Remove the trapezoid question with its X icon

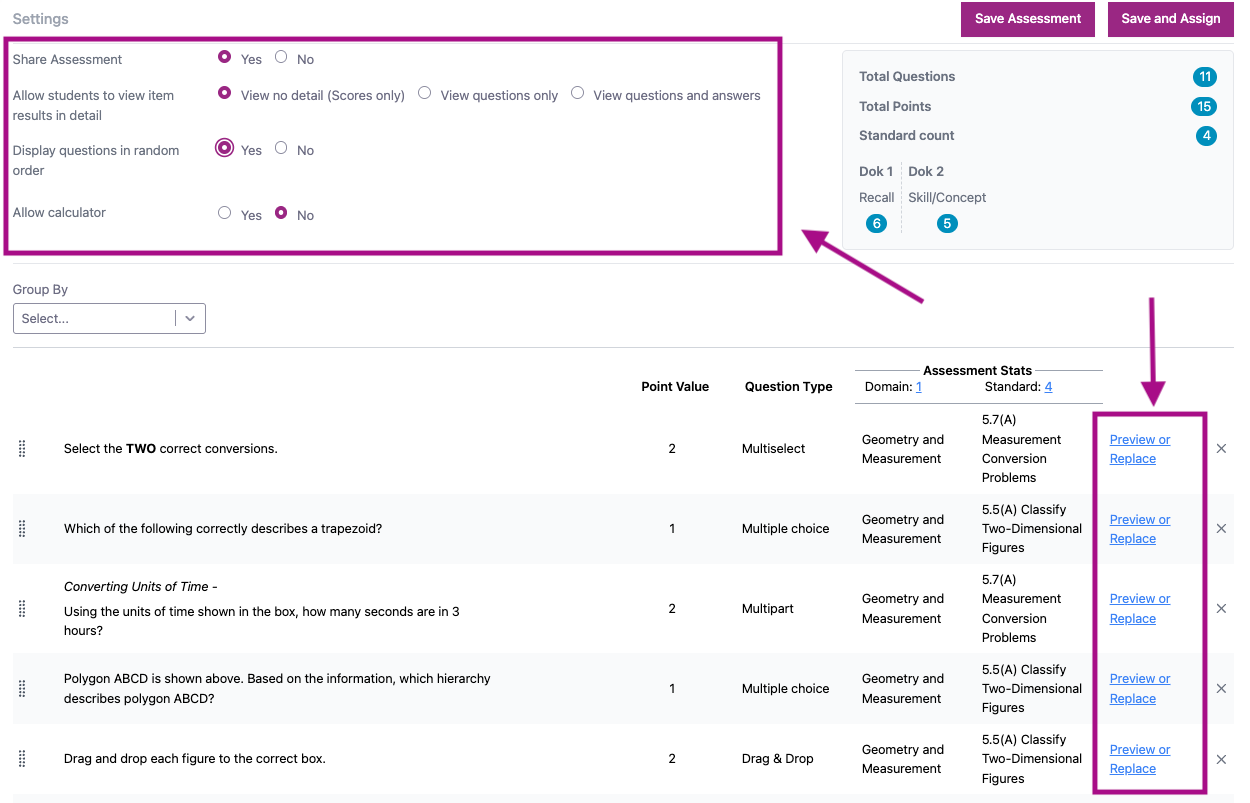click(1221, 529)
